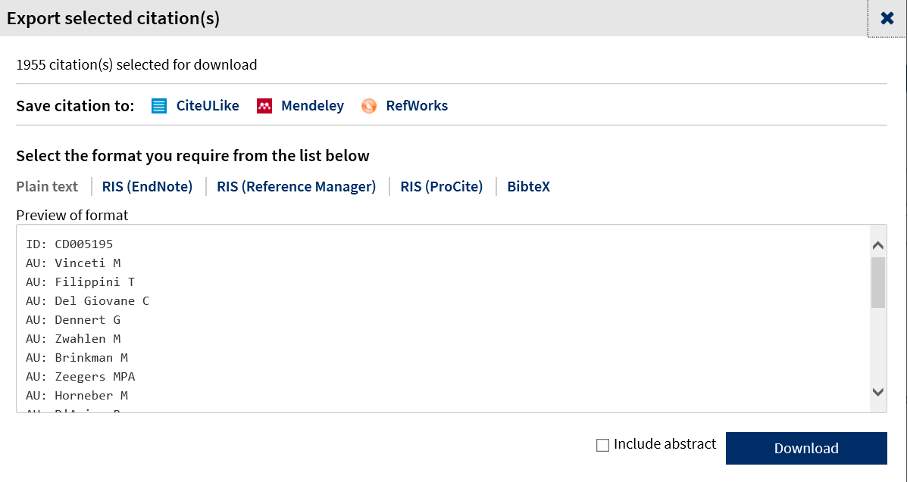Click the preview scrollbar thumb

878,283
